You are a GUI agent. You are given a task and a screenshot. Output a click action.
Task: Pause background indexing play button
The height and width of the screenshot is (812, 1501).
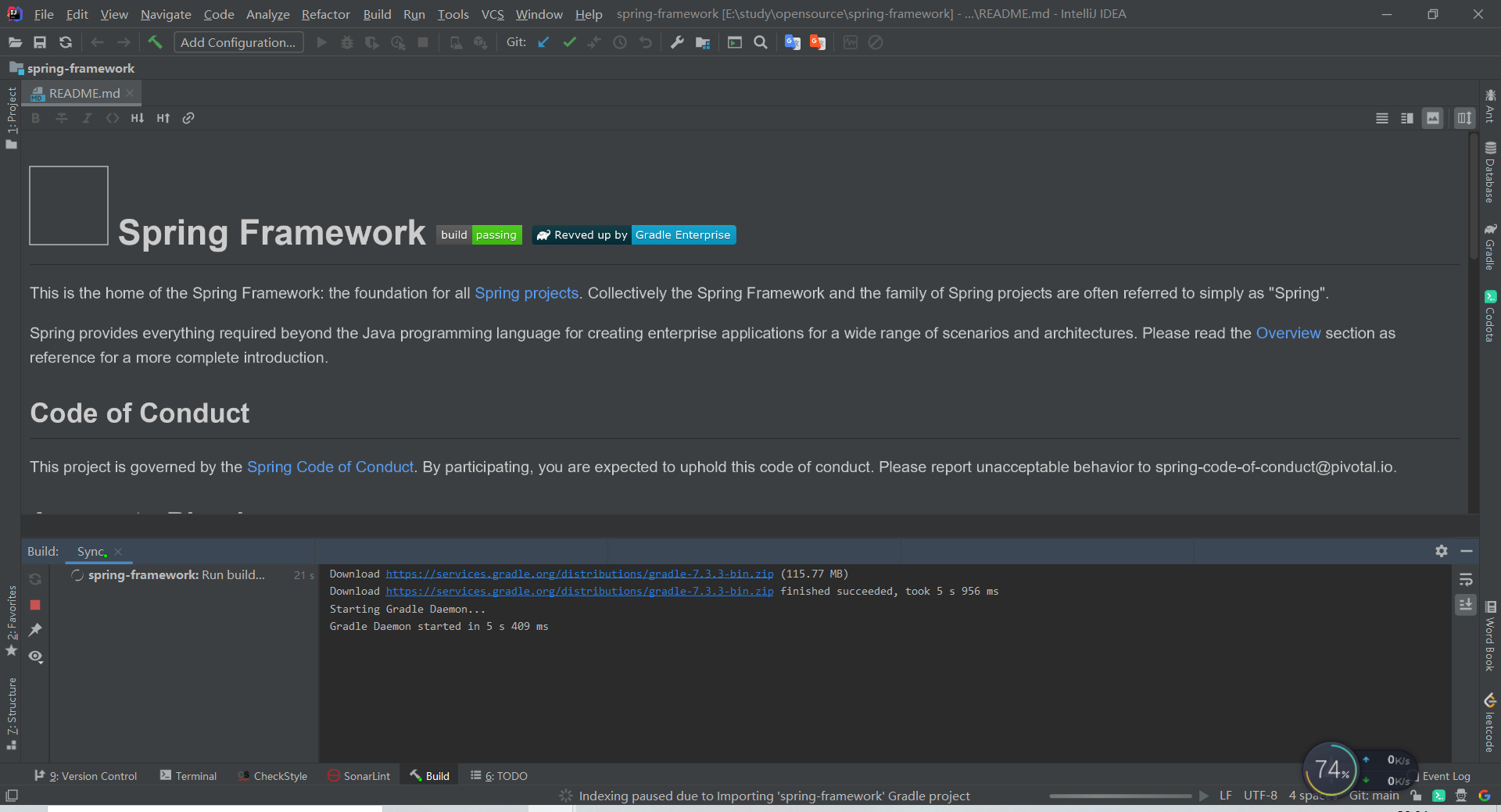click(x=1203, y=796)
